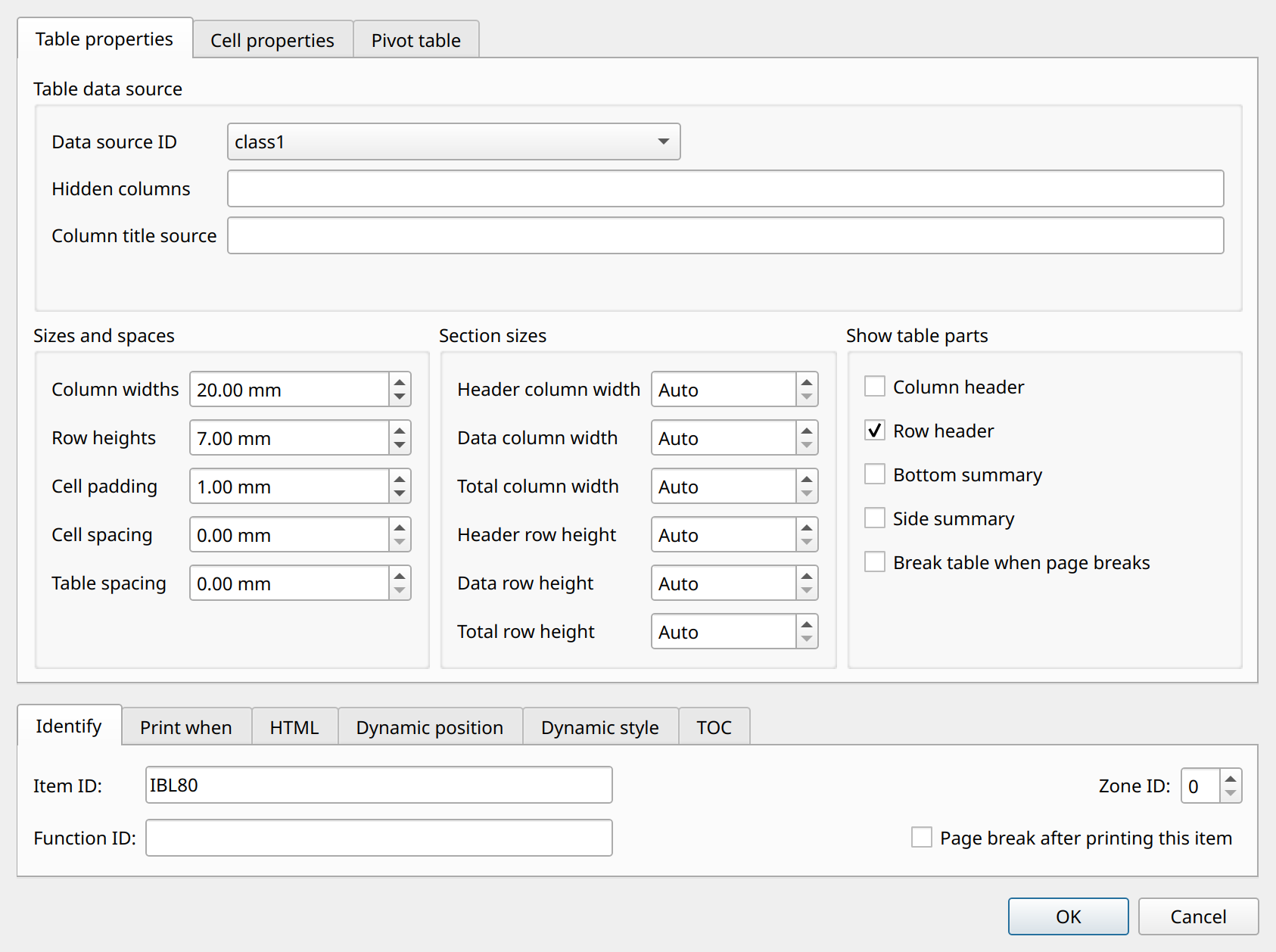Decrease Row heights with down arrow
This screenshot has height=952, width=1276.
click(x=400, y=446)
